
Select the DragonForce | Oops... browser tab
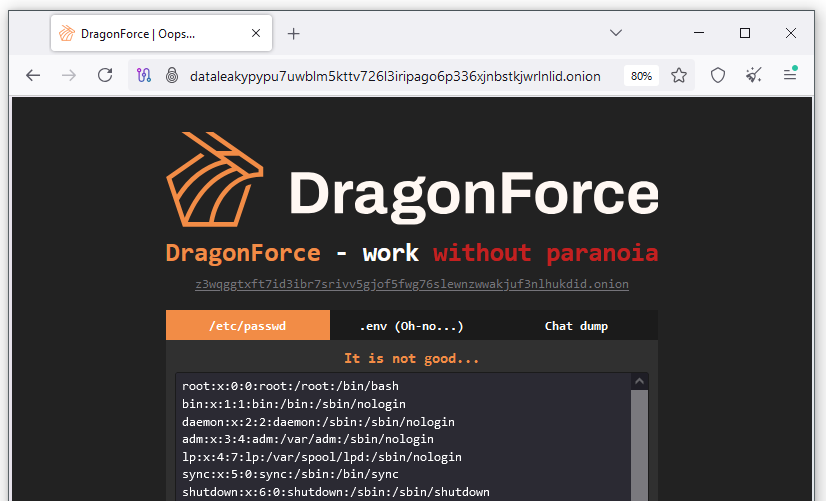pyautogui.click(x=161, y=33)
